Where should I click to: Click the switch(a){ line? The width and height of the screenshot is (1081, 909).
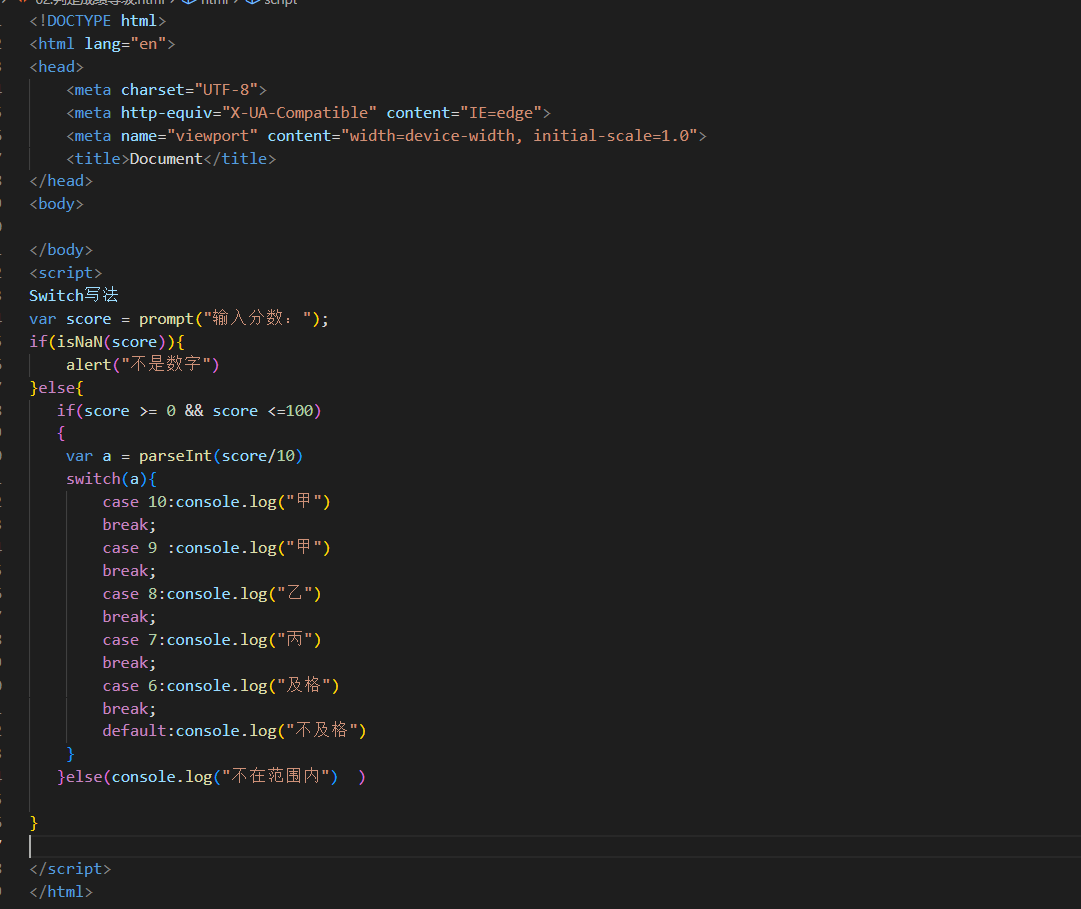[x=112, y=479]
